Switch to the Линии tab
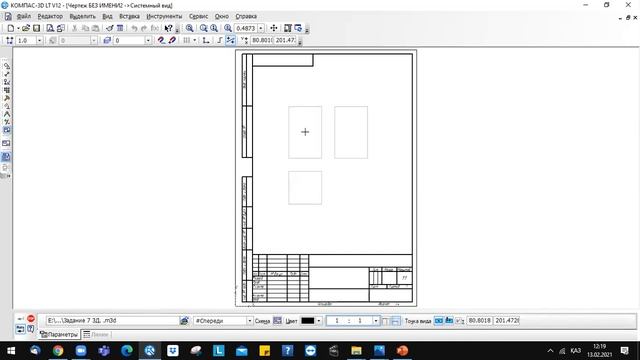Viewport: 640px width, 360px height. click(96, 335)
